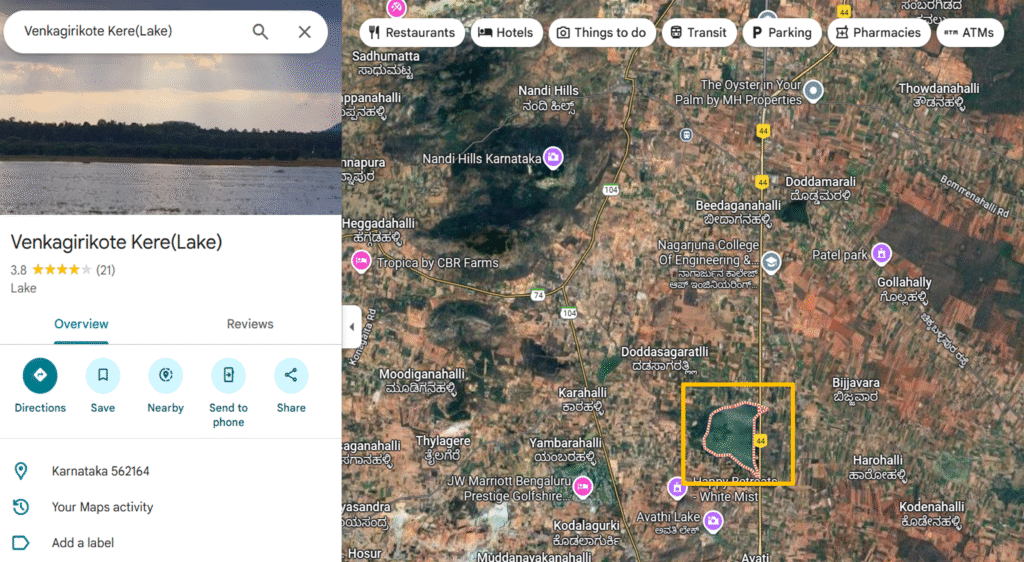Click the Directions icon button
Image resolution: width=1024 pixels, height=562 pixels.
click(x=40, y=376)
